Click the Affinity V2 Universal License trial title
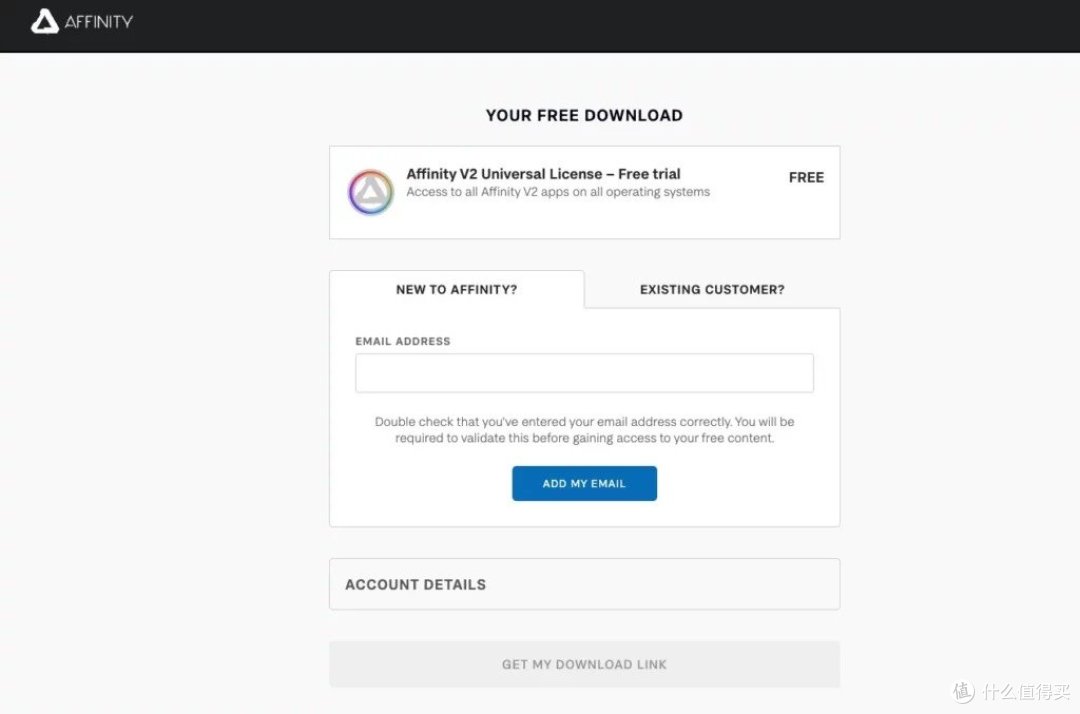Image resolution: width=1080 pixels, height=714 pixels. click(542, 173)
